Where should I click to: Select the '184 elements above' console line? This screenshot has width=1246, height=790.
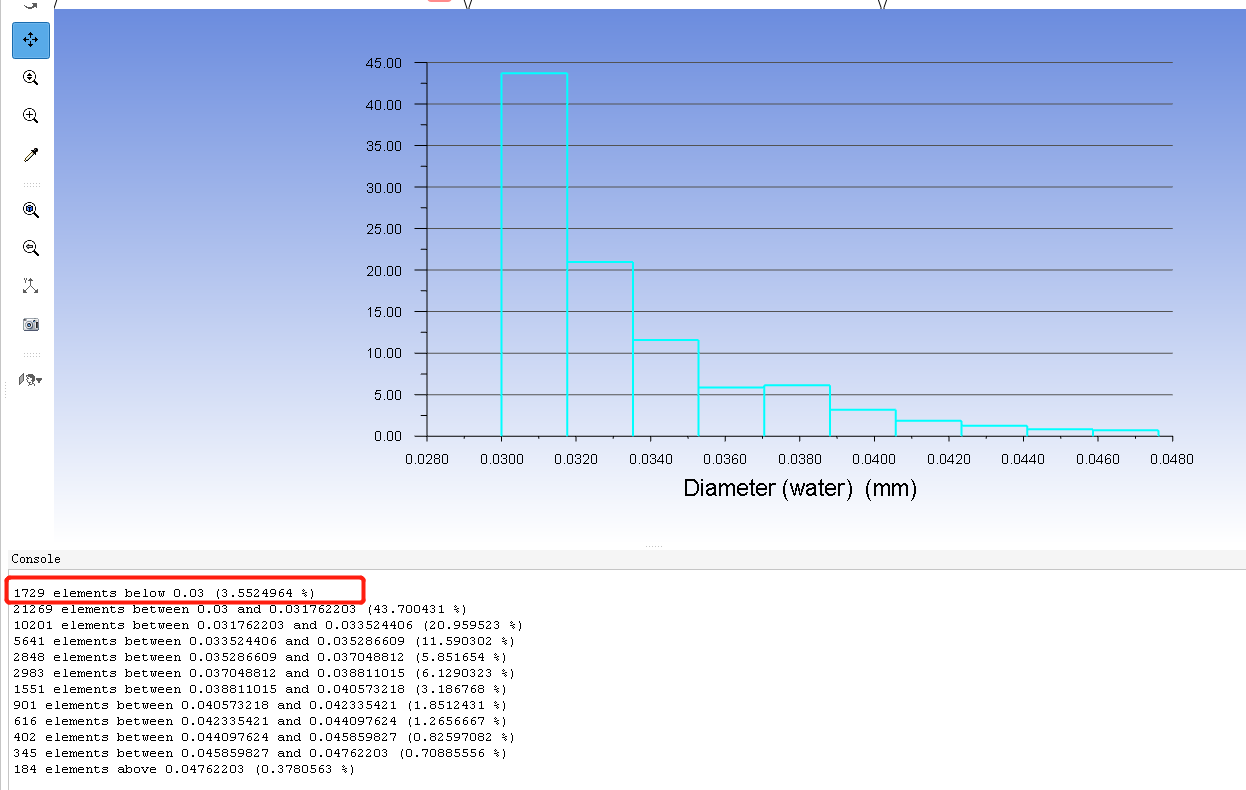(184, 769)
